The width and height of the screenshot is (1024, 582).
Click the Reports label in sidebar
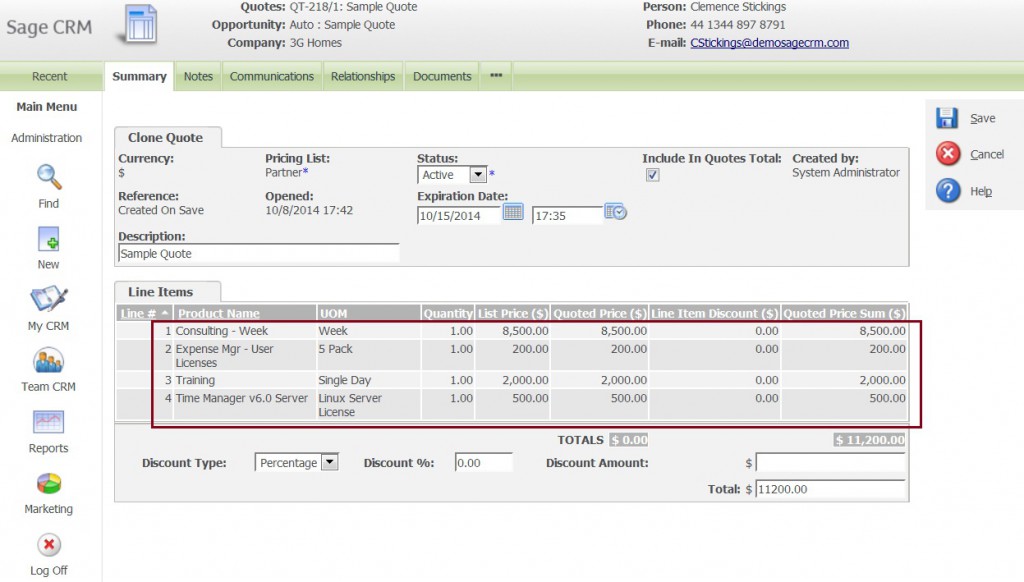48,448
